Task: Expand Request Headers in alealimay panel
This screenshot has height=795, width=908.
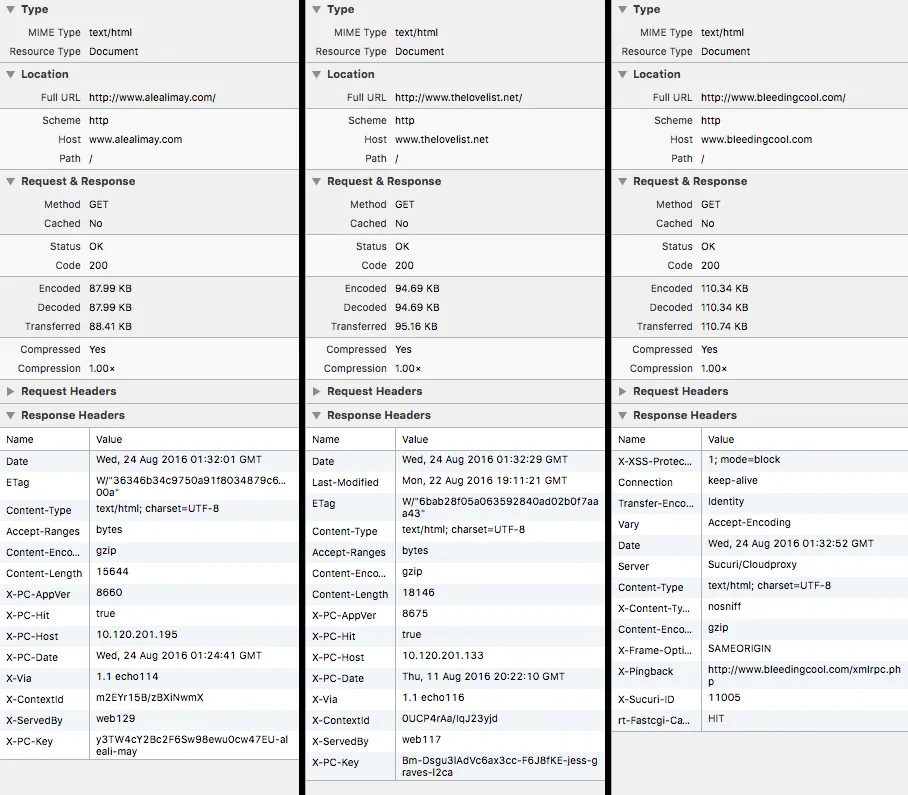Action: 10,391
